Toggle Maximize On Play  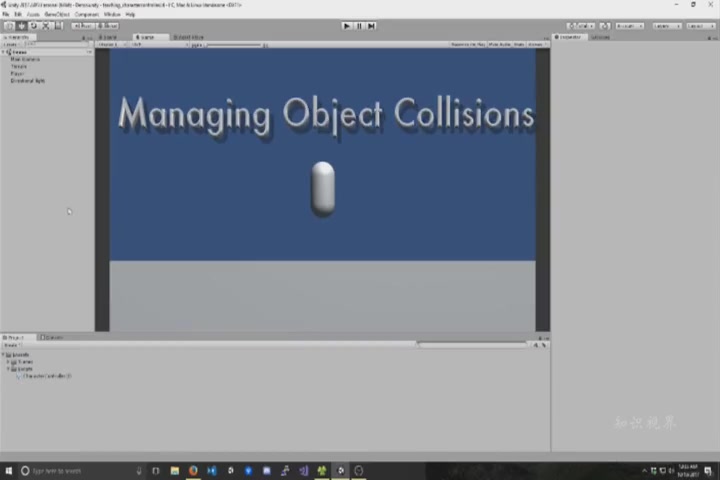click(x=468, y=44)
